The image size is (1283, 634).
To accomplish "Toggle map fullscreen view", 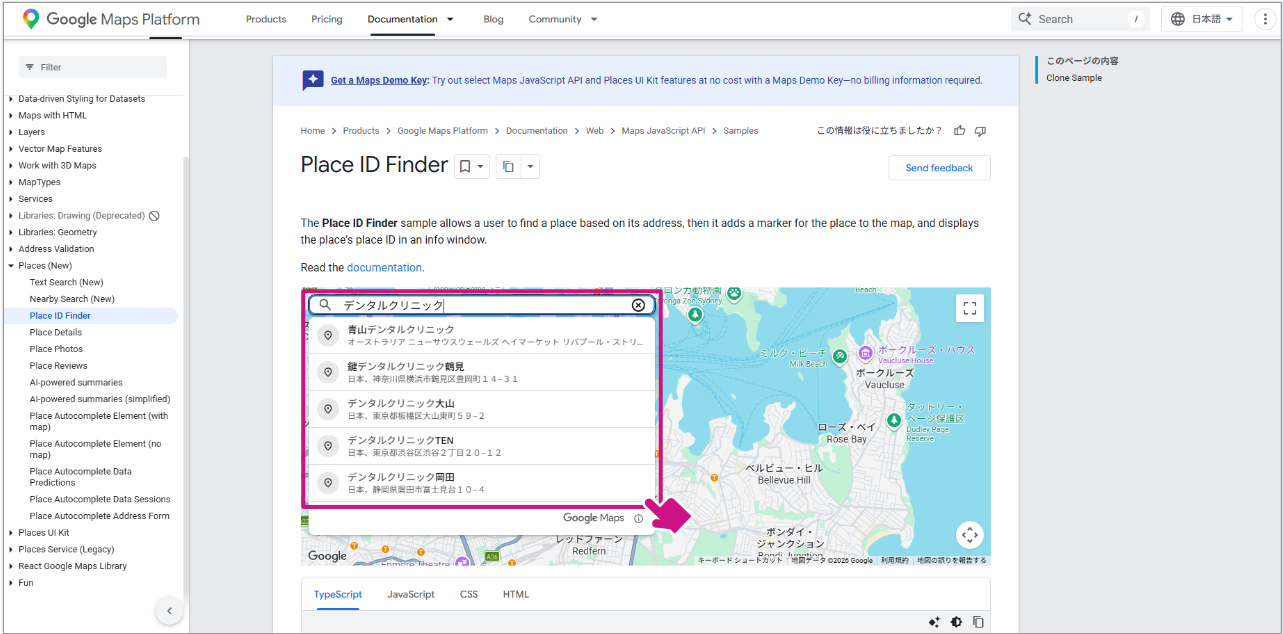I will 969,308.
